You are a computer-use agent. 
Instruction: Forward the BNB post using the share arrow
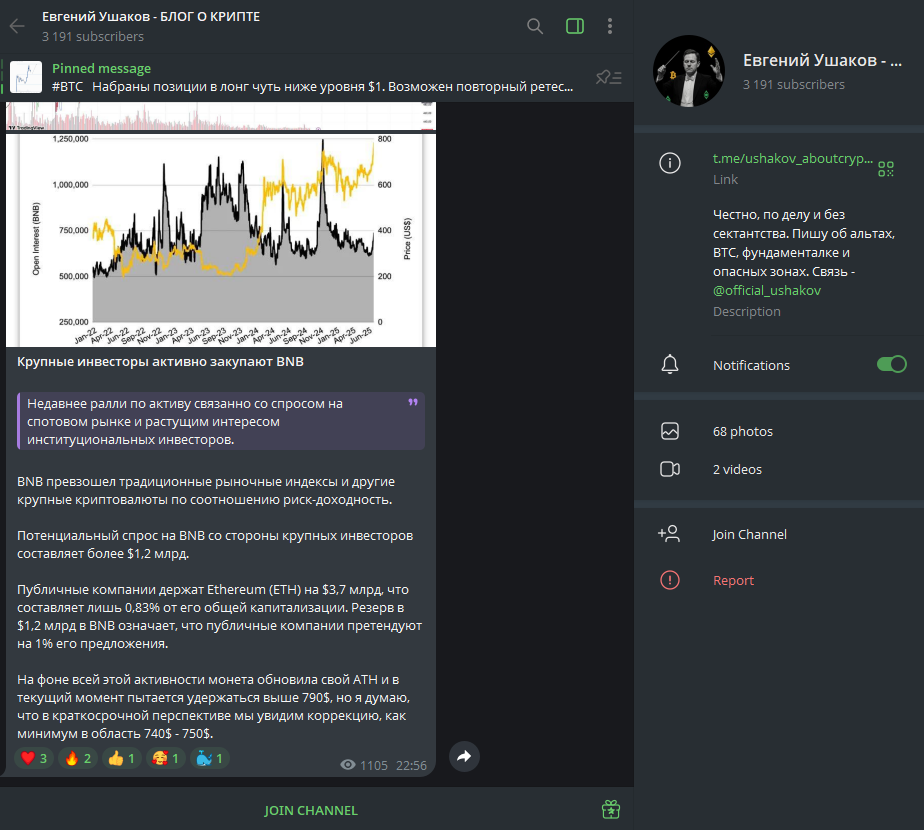pyautogui.click(x=463, y=757)
